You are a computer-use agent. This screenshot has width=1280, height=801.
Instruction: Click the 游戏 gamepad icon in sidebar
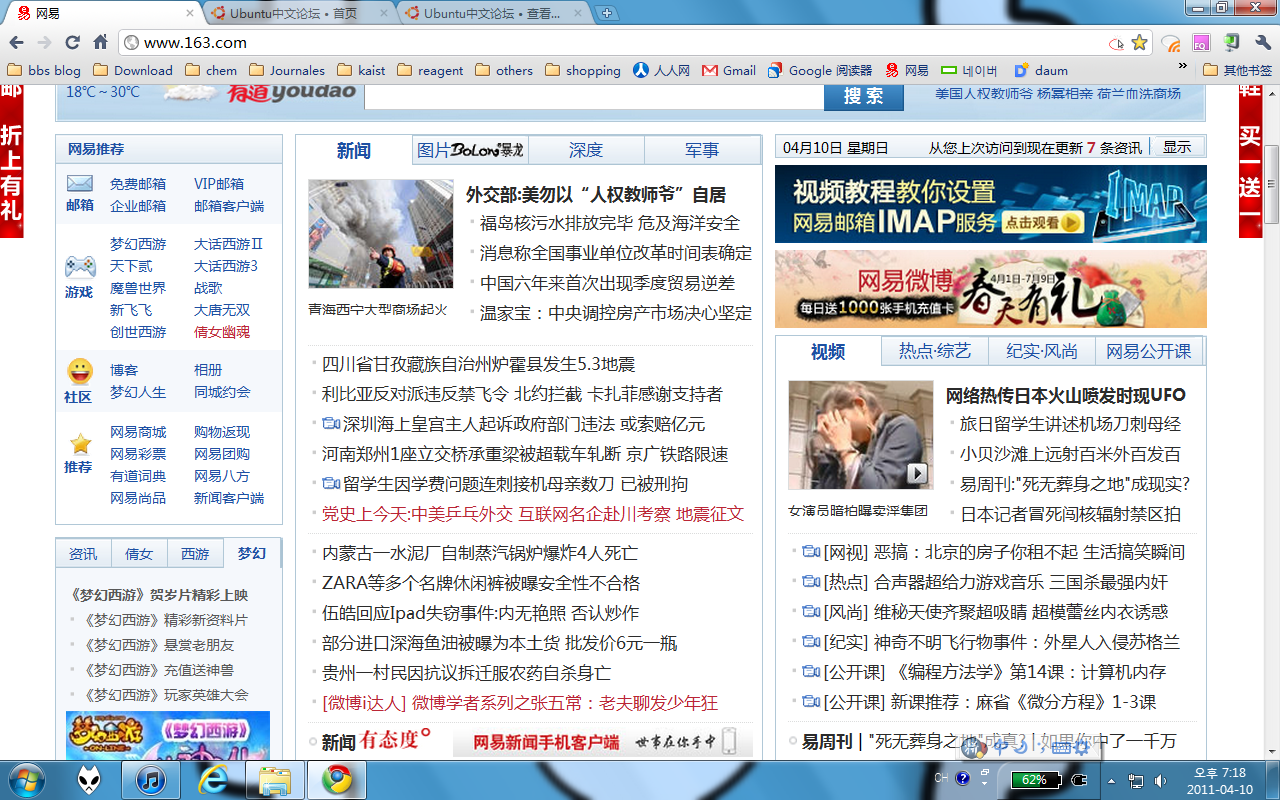point(80,267)
